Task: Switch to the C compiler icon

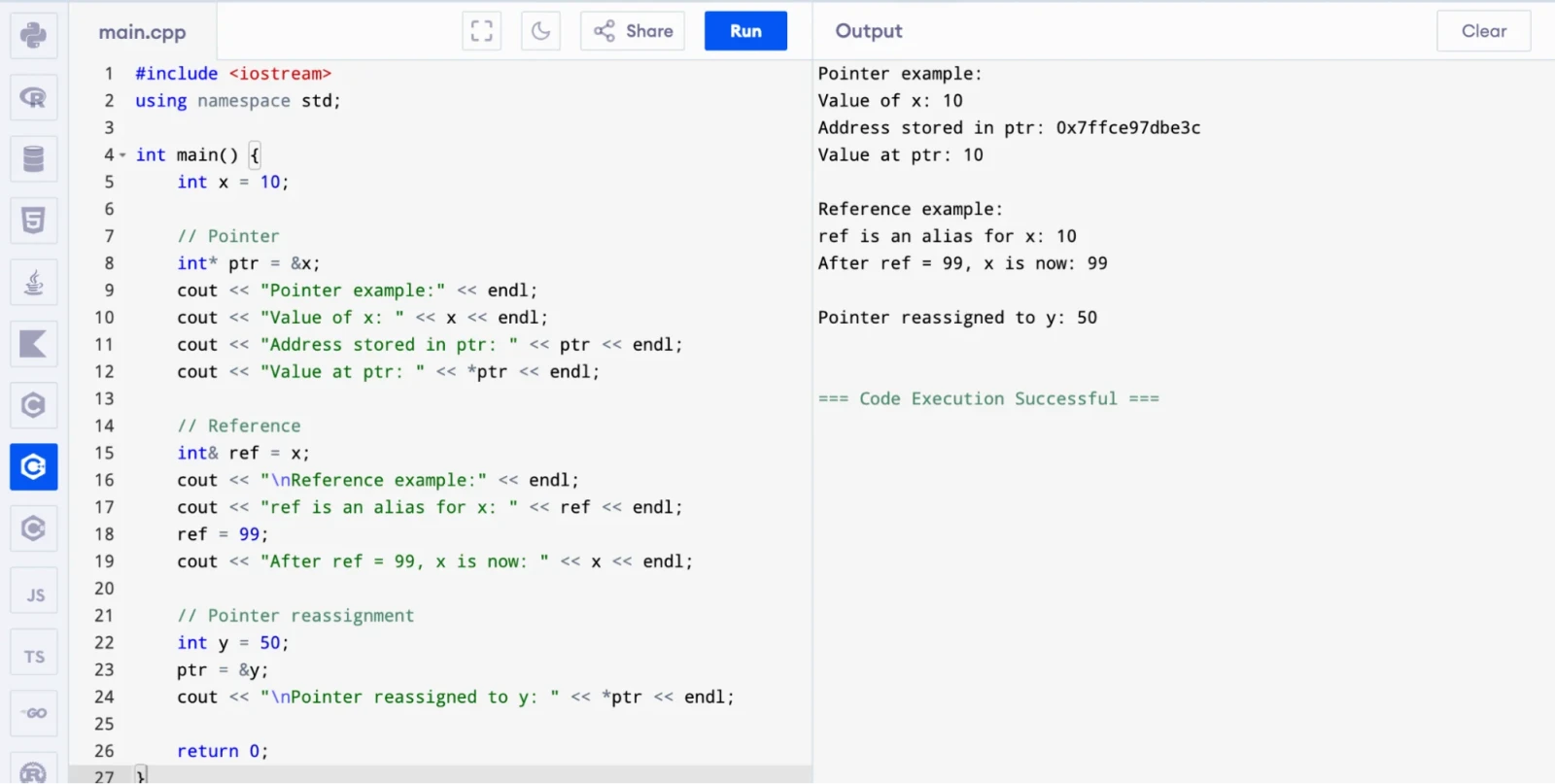Action: pos(34,405)
